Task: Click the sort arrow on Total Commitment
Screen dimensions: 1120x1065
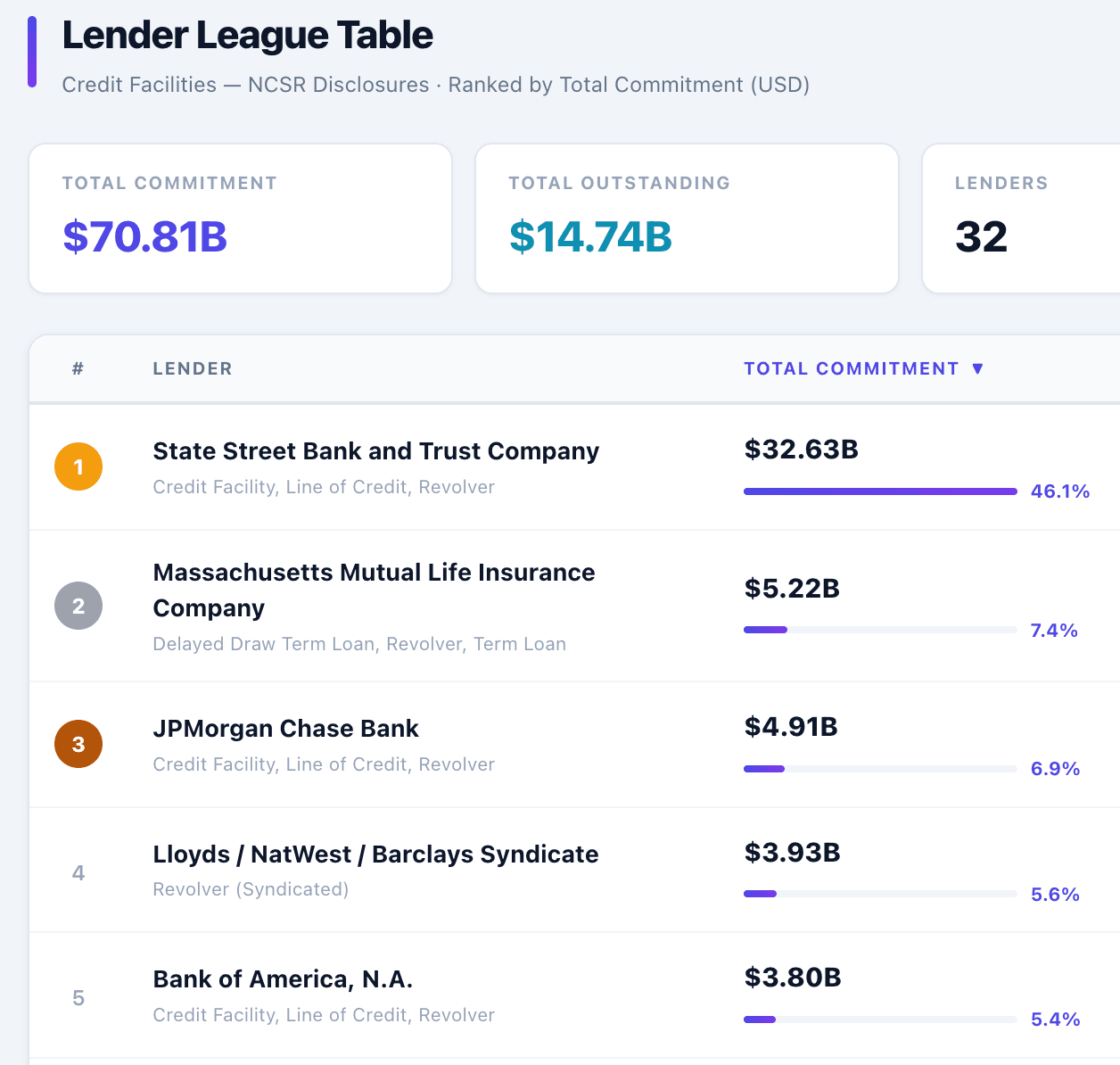Action: (979, 368)
